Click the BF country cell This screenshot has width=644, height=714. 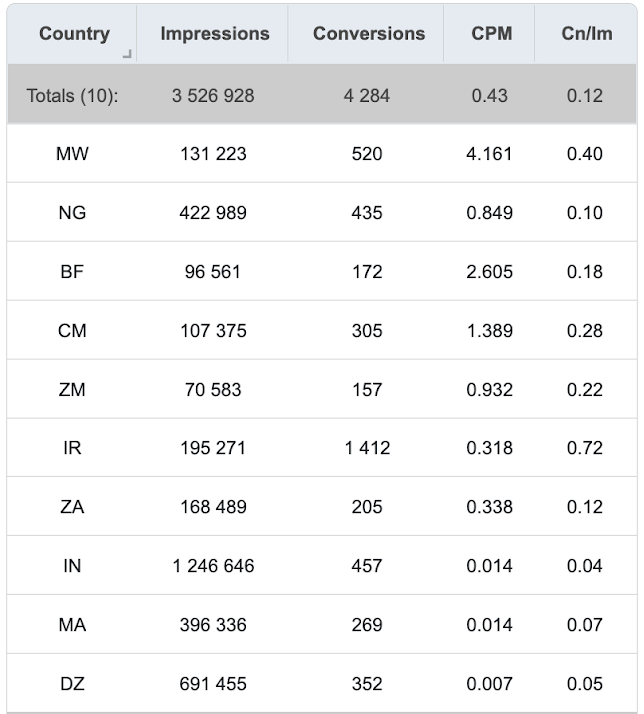[72, 272]
